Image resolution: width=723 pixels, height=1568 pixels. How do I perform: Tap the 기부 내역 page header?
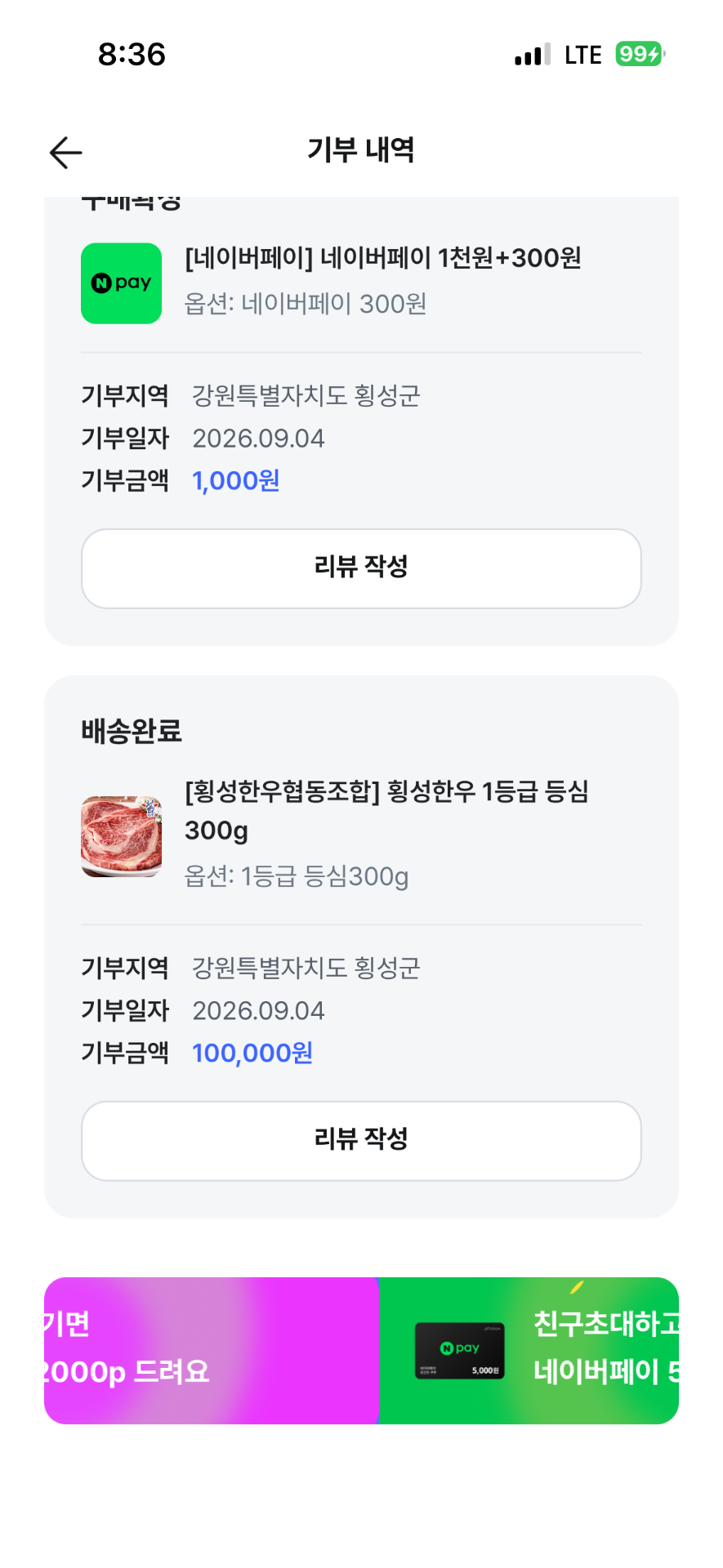tap(361, 150)
